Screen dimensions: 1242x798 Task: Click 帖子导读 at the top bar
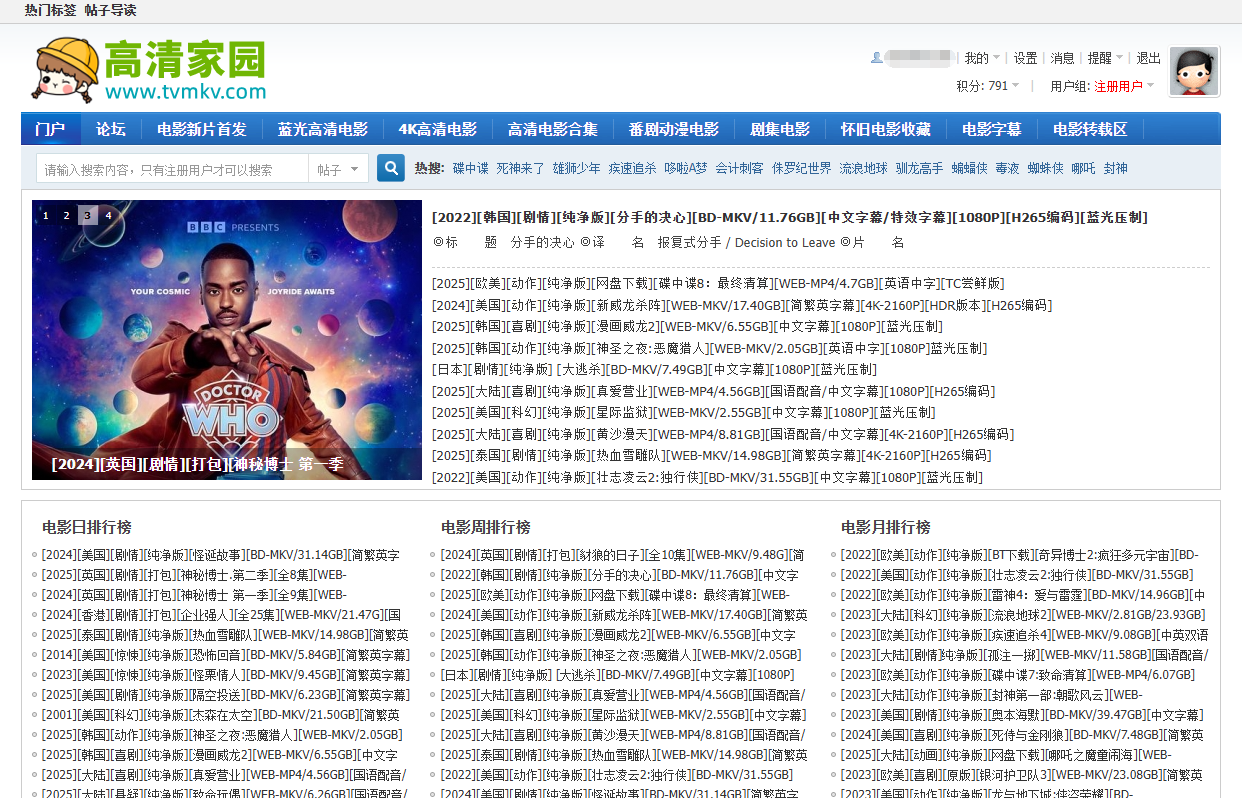click(x=110, y=10)
